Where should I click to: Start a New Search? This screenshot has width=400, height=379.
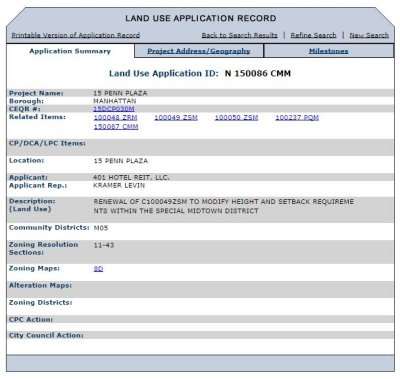point(369,35)
